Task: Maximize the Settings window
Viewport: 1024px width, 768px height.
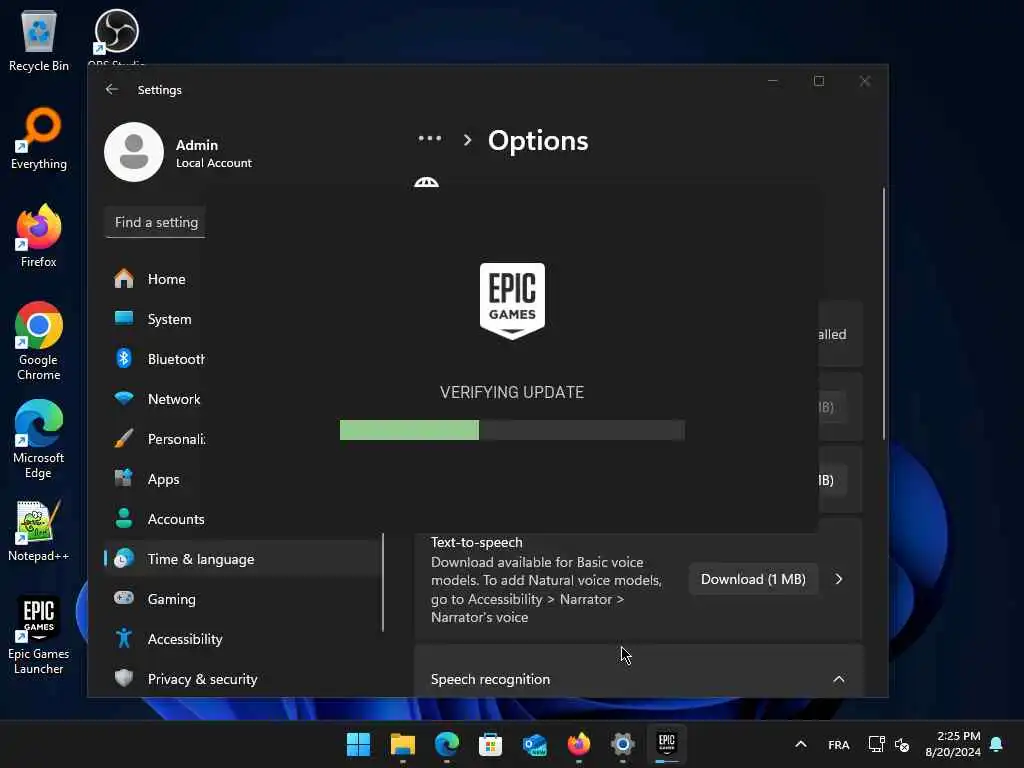Action: pos(819,81)
